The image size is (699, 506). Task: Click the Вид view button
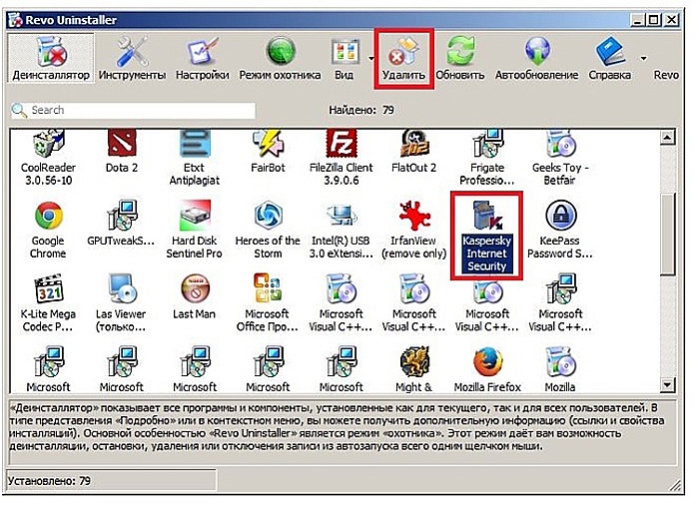click(x=345, y=58)
